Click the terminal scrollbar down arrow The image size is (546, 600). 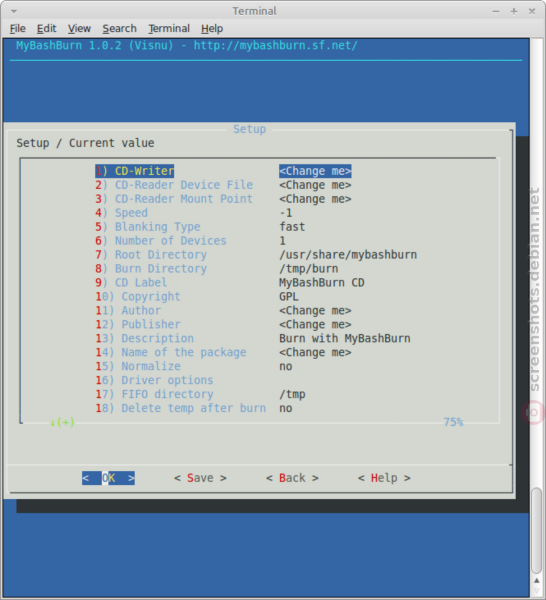click(537, 593)
